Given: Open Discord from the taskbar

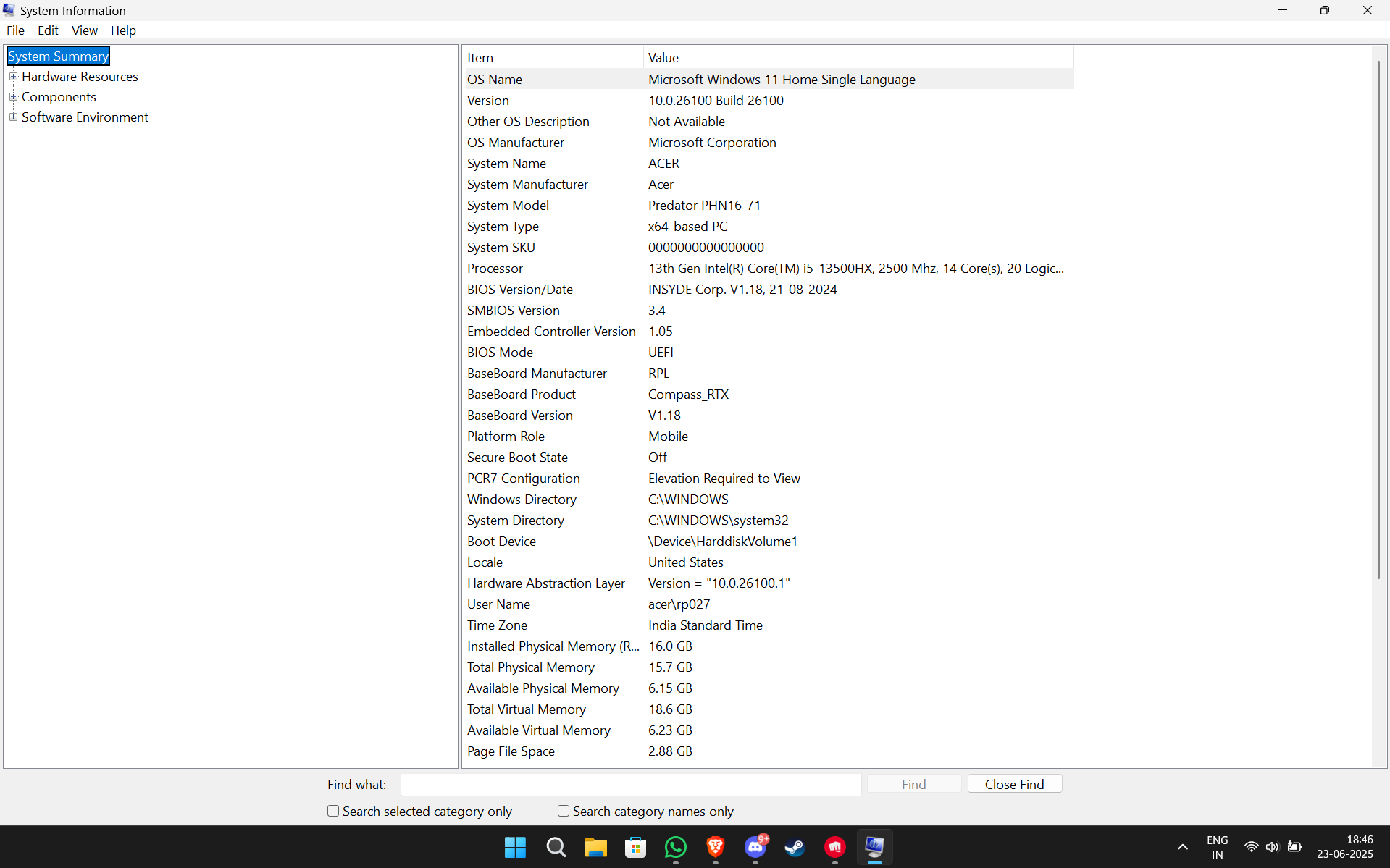Looking at the screenshot, I should coord(755,847).
